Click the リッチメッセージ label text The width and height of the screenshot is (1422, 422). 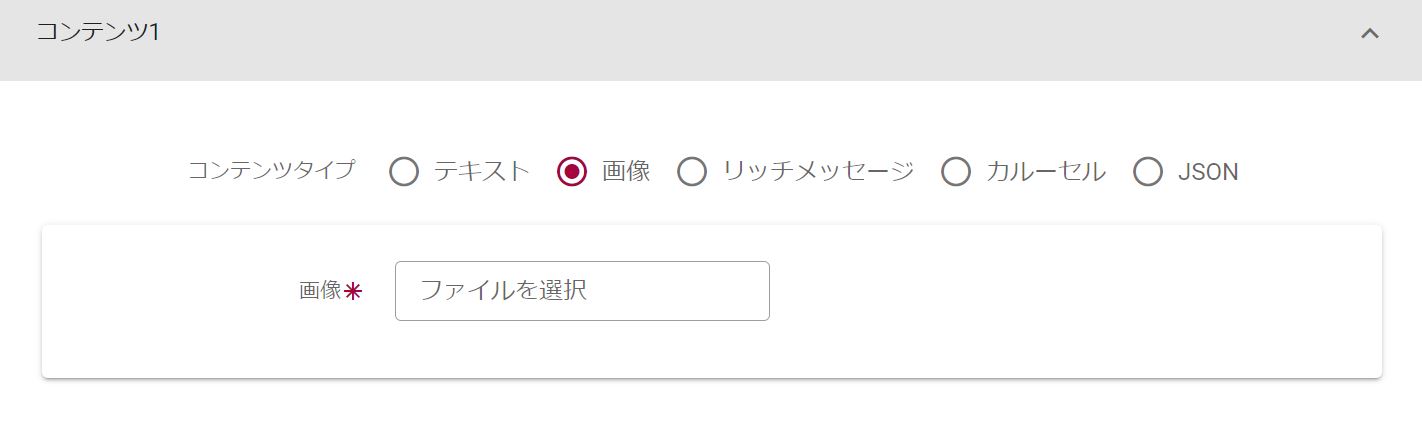tap(818, 172)
